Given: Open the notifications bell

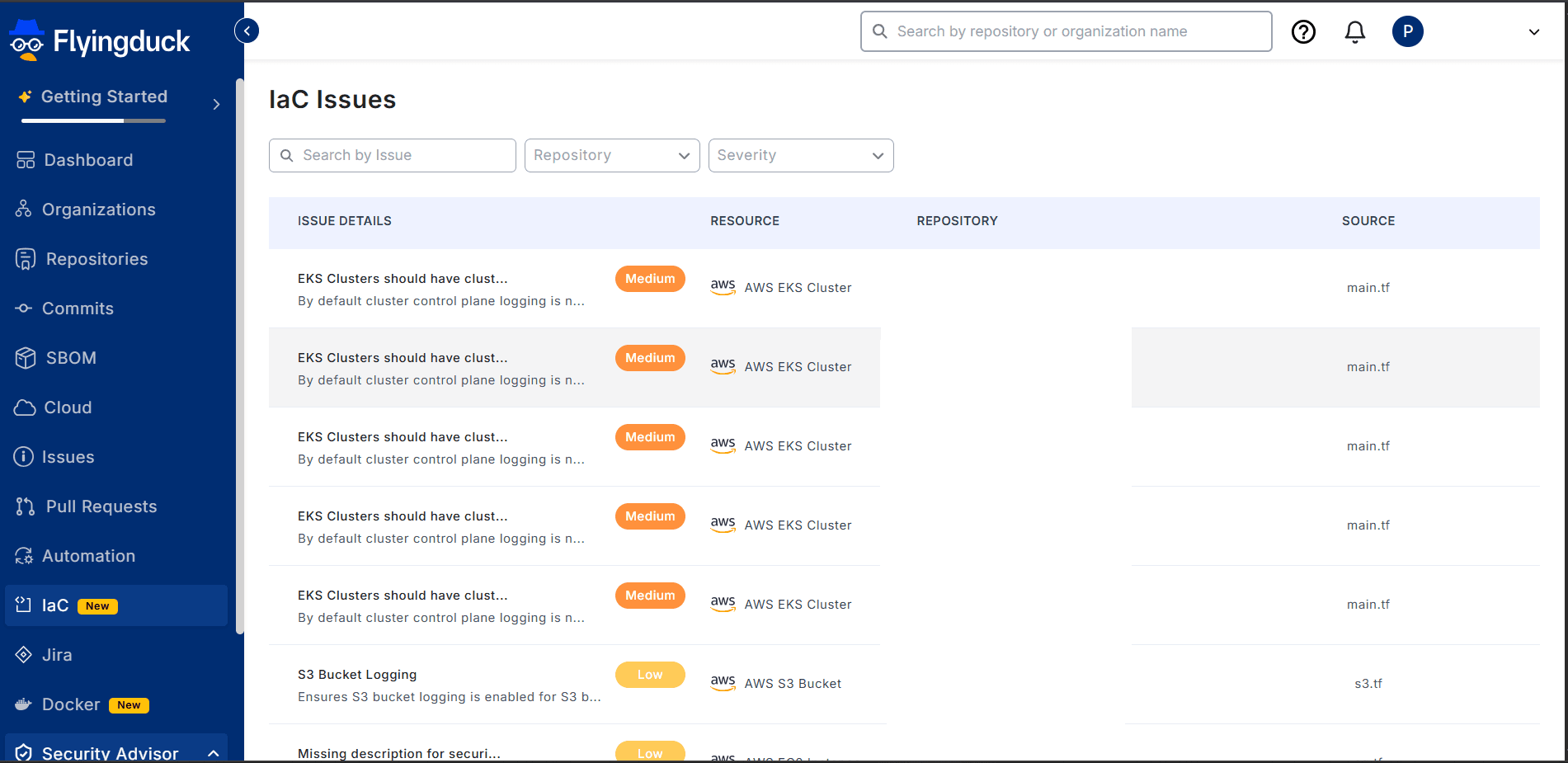Looking at the screenshot, I should [x=1354, y=32].
